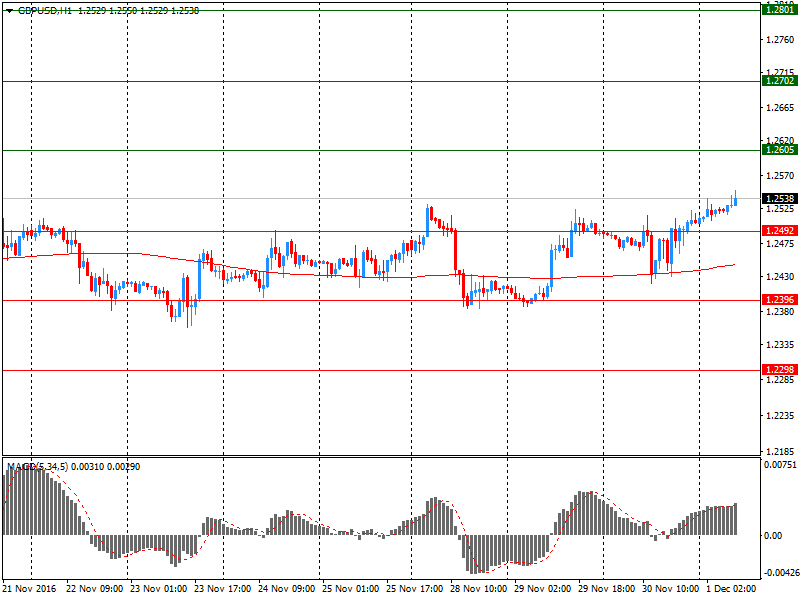Click the 25 Nov 17:00 time label
This screenshot has height=600, width=800.
point(414,588)
